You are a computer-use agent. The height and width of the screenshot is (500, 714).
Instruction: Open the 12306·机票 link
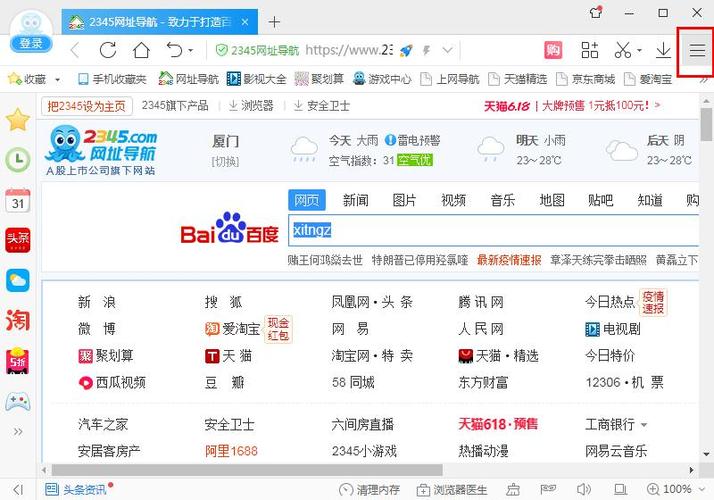(x=624, y=382)
